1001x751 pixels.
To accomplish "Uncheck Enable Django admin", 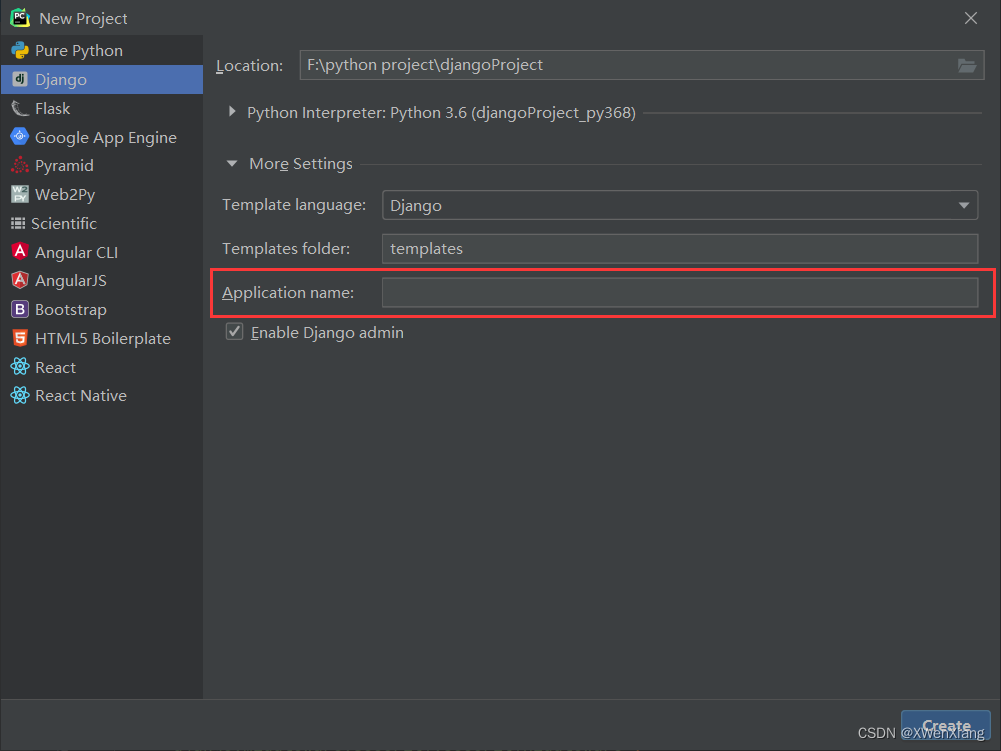I will [x=233, y=331].
